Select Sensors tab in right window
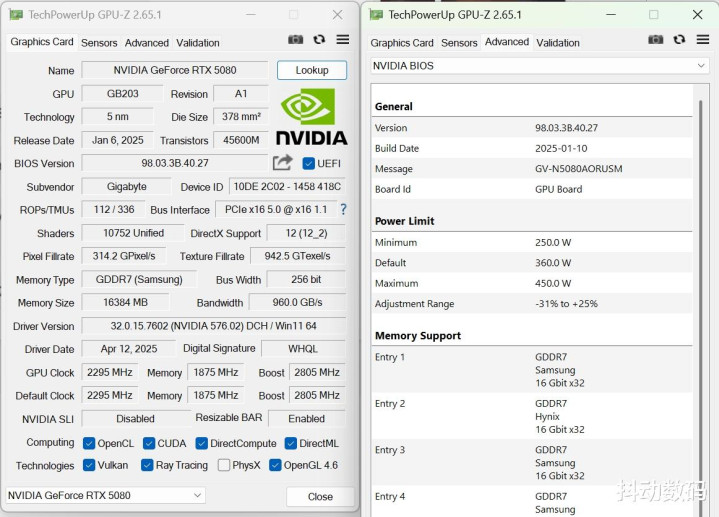The width and height of the screenshot is (719, 517). pos(459,43)
